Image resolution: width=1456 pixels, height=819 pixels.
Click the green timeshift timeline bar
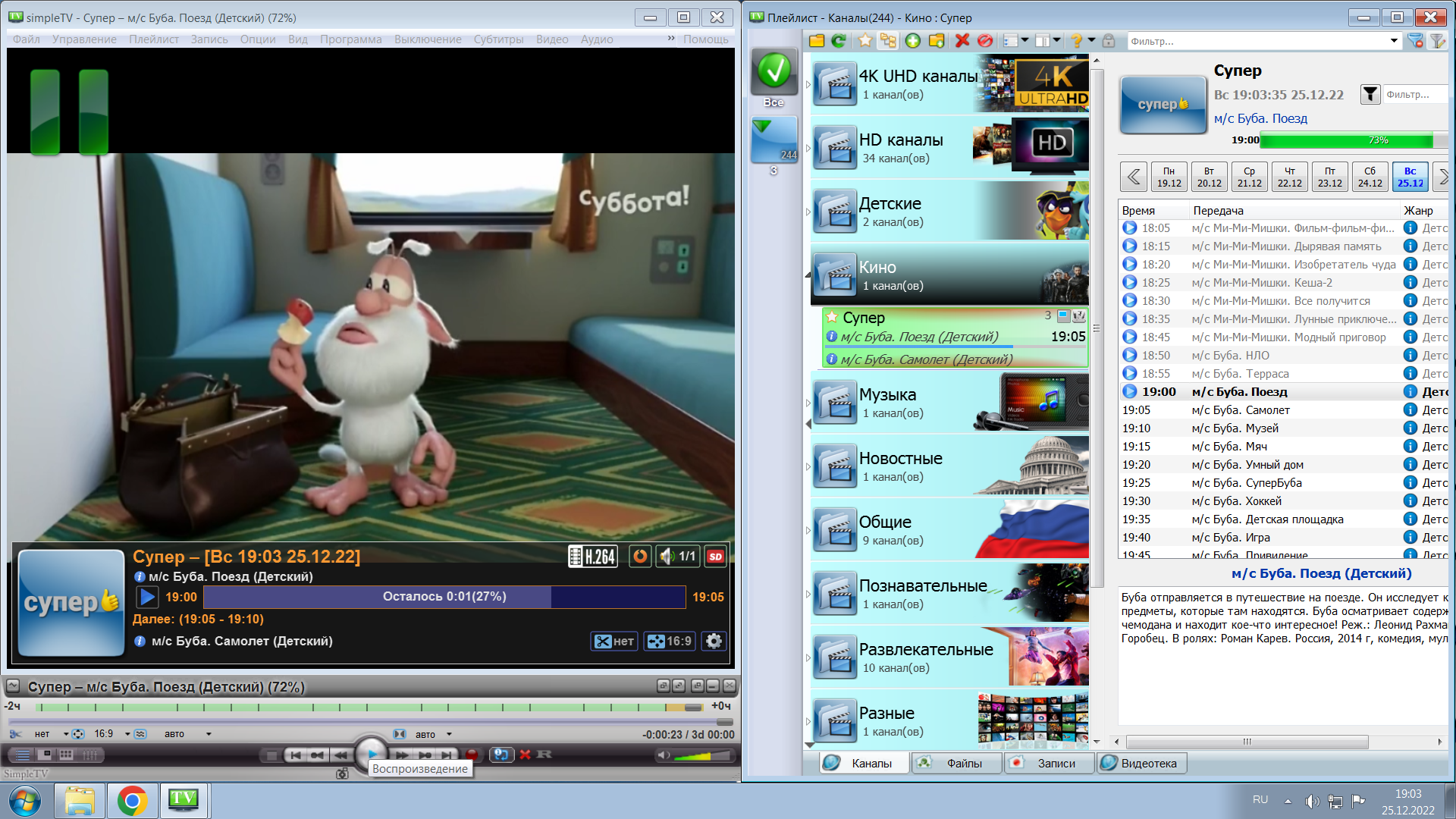click(369, 708)
